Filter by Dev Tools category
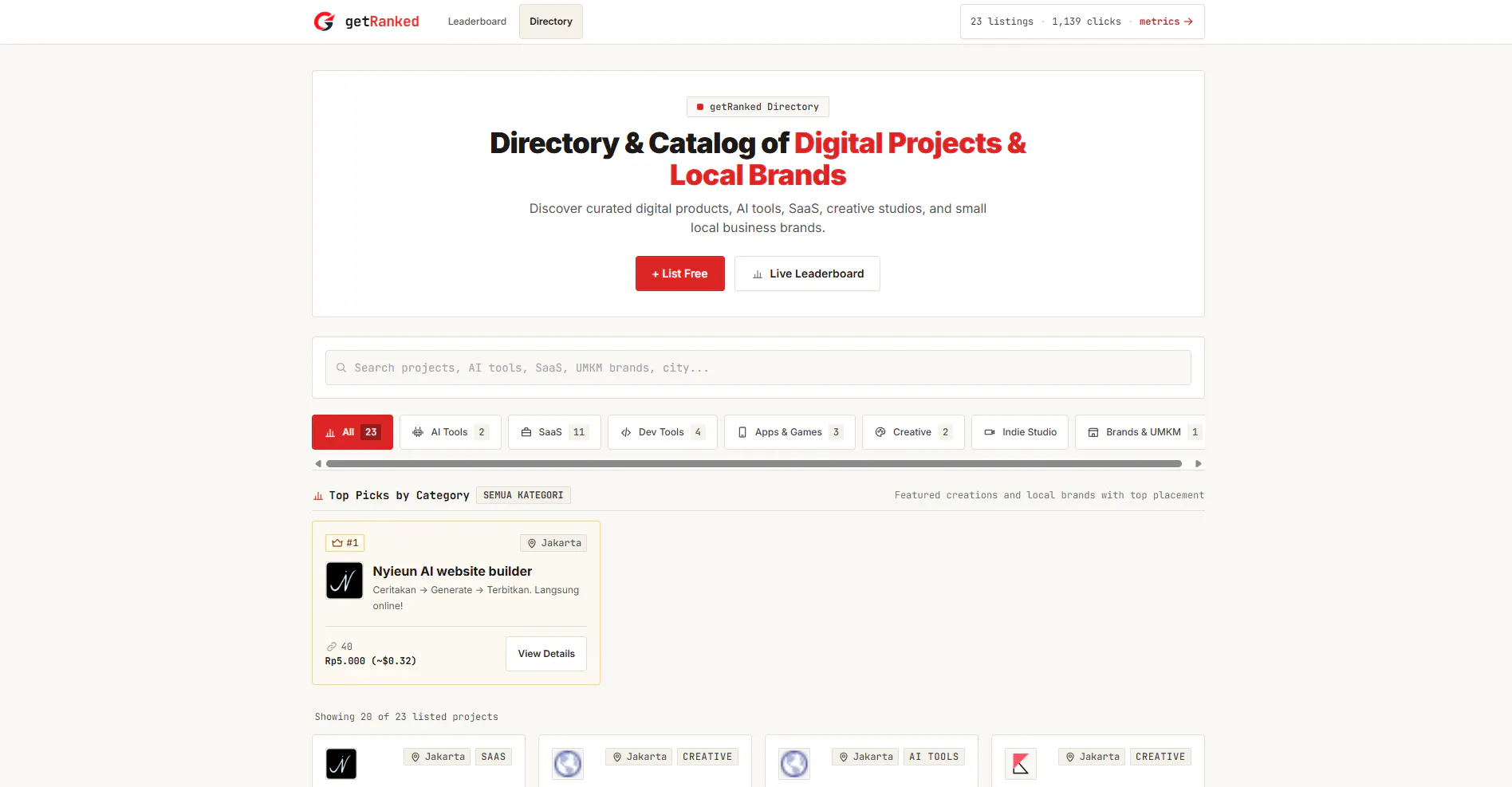The width and height of the screenshot is (1512, 787). [x=663, y=432]
